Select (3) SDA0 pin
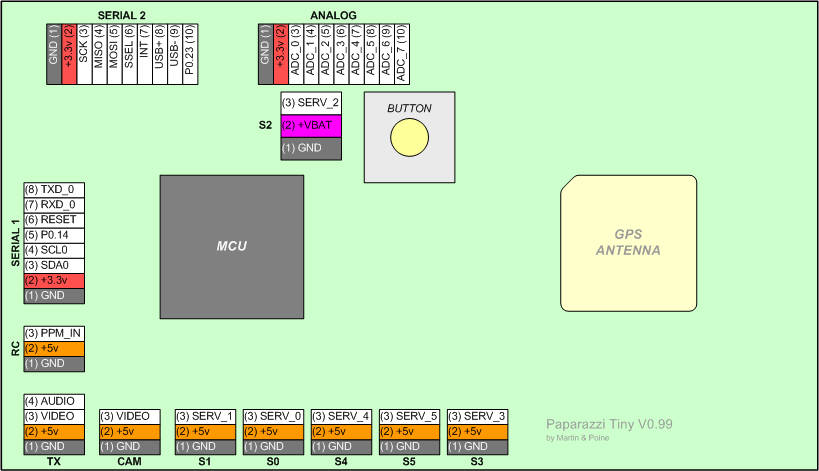 coord(54,265)
